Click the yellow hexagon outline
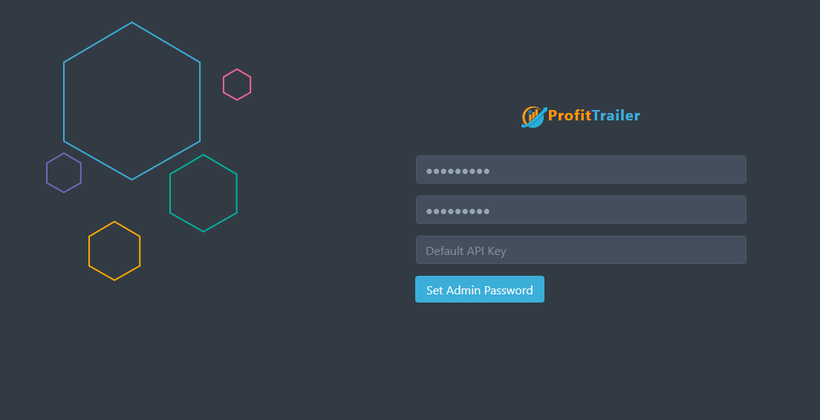 point(115,251)
